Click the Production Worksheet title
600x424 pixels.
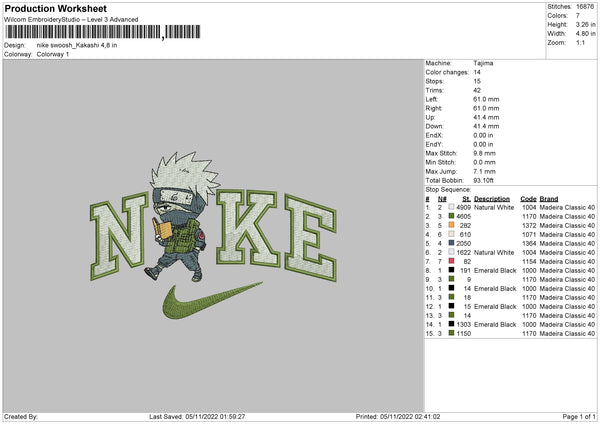[55, 8]
